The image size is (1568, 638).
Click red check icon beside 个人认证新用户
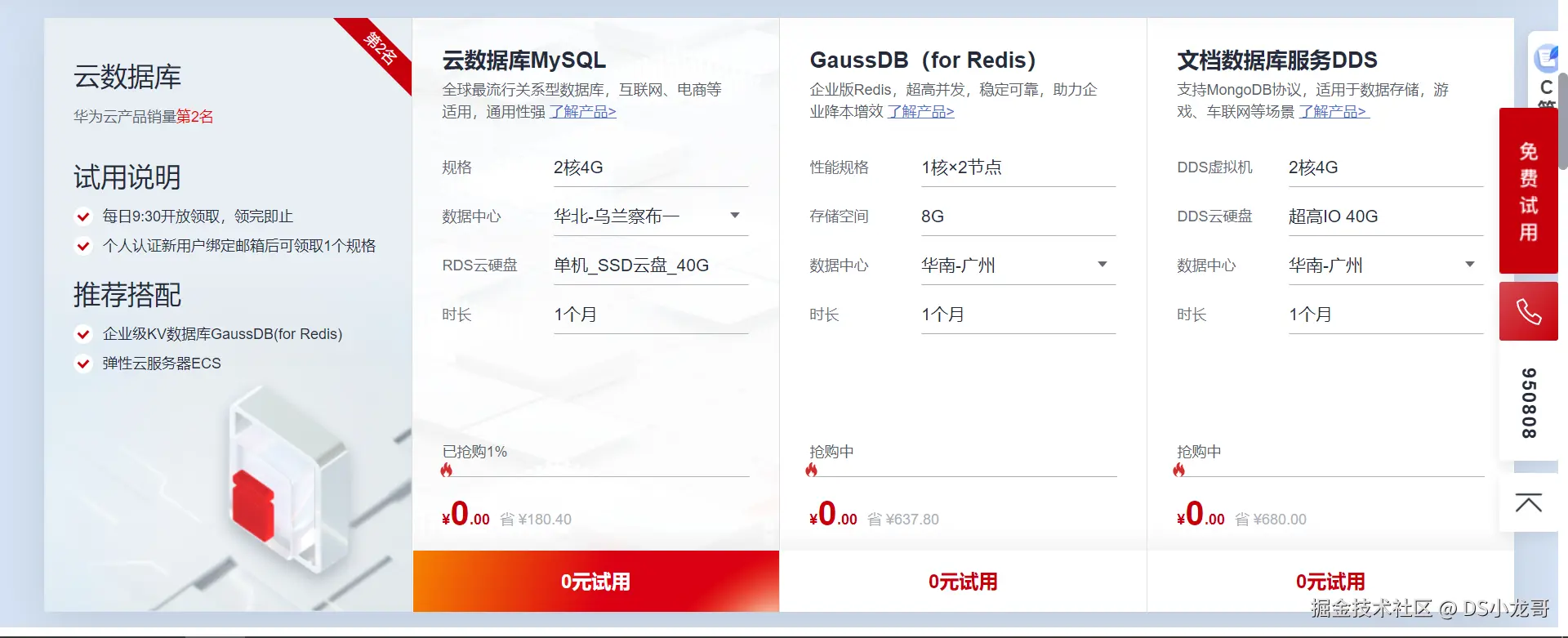[82, 246]
